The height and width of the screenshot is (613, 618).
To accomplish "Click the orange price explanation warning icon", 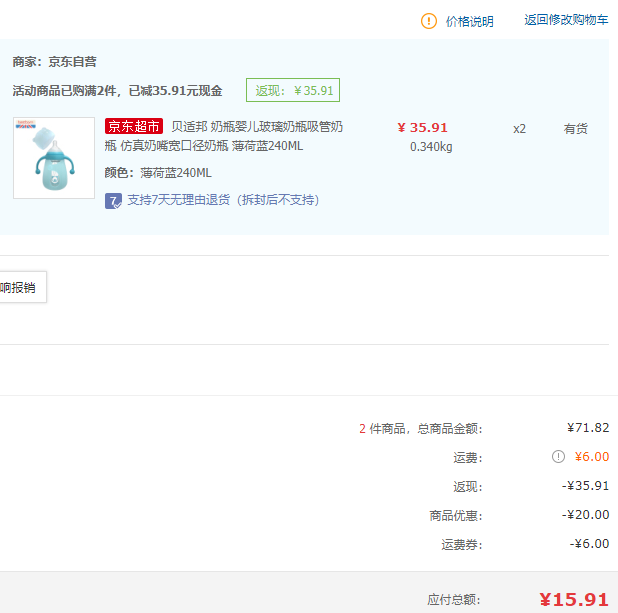I will (429, 21).
